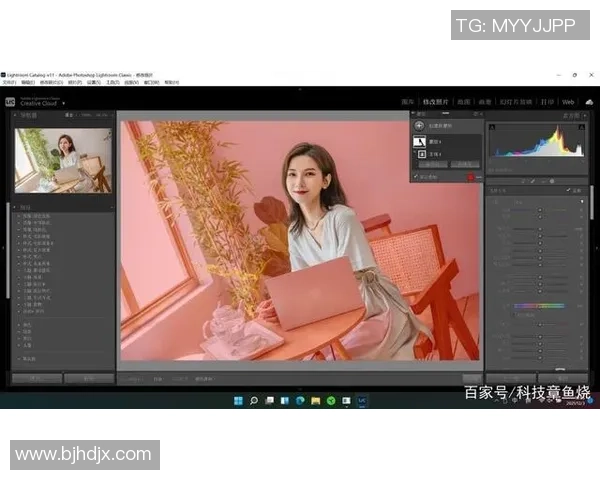600x480 pixels.
Task: Switch to the Web module
Action: coord(568,102)
